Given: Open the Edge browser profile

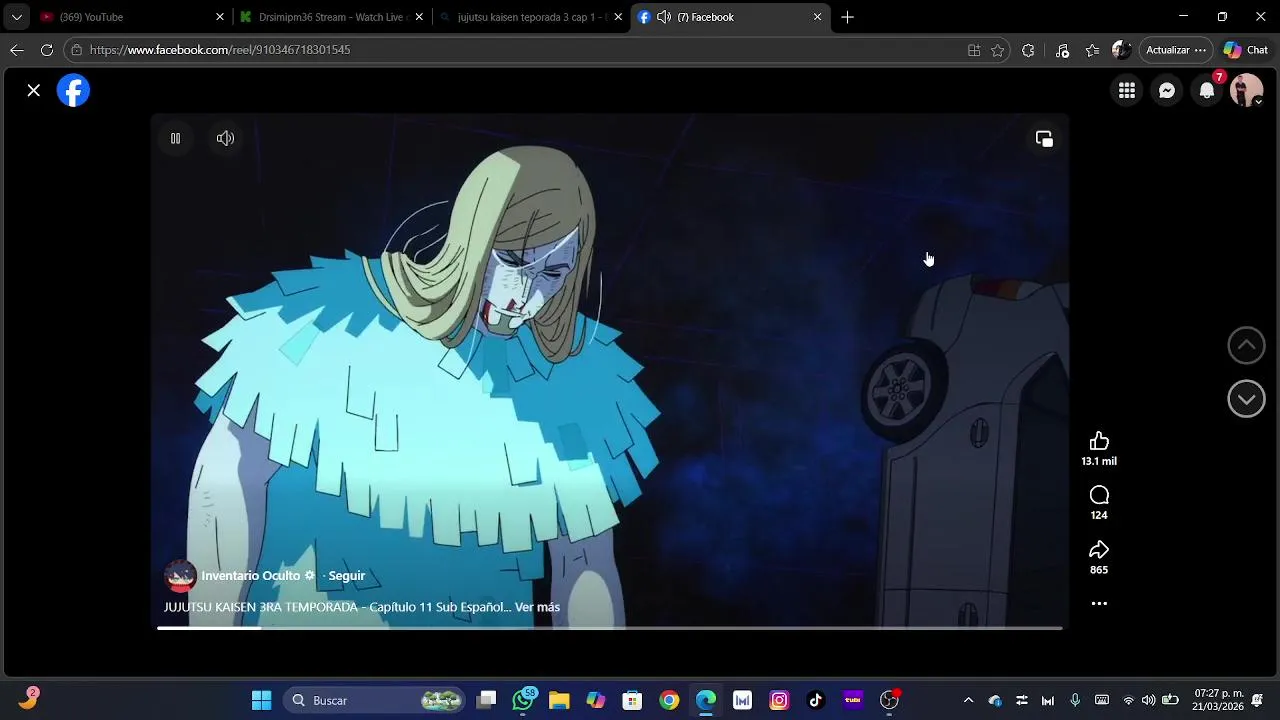Looking at the screenshot, I should point(1121,50).
